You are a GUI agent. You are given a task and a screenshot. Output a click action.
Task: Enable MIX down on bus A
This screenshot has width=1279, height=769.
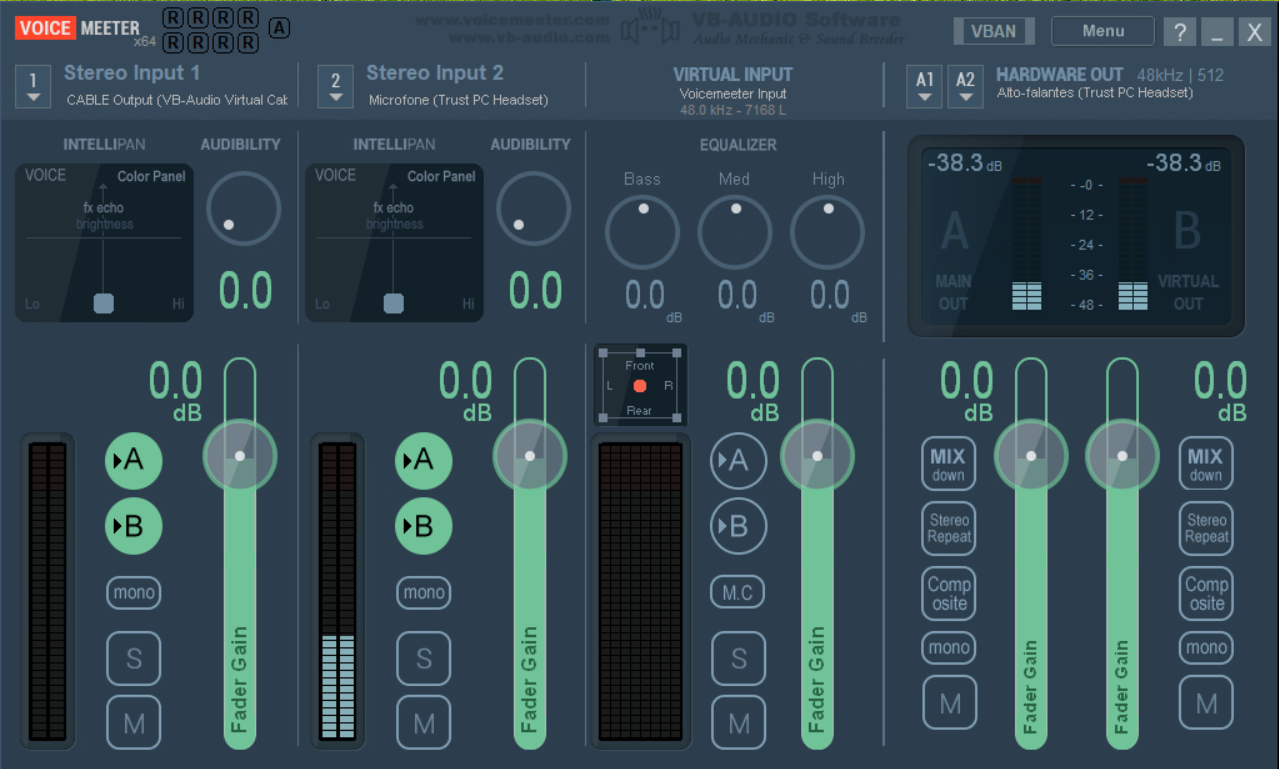948,464
